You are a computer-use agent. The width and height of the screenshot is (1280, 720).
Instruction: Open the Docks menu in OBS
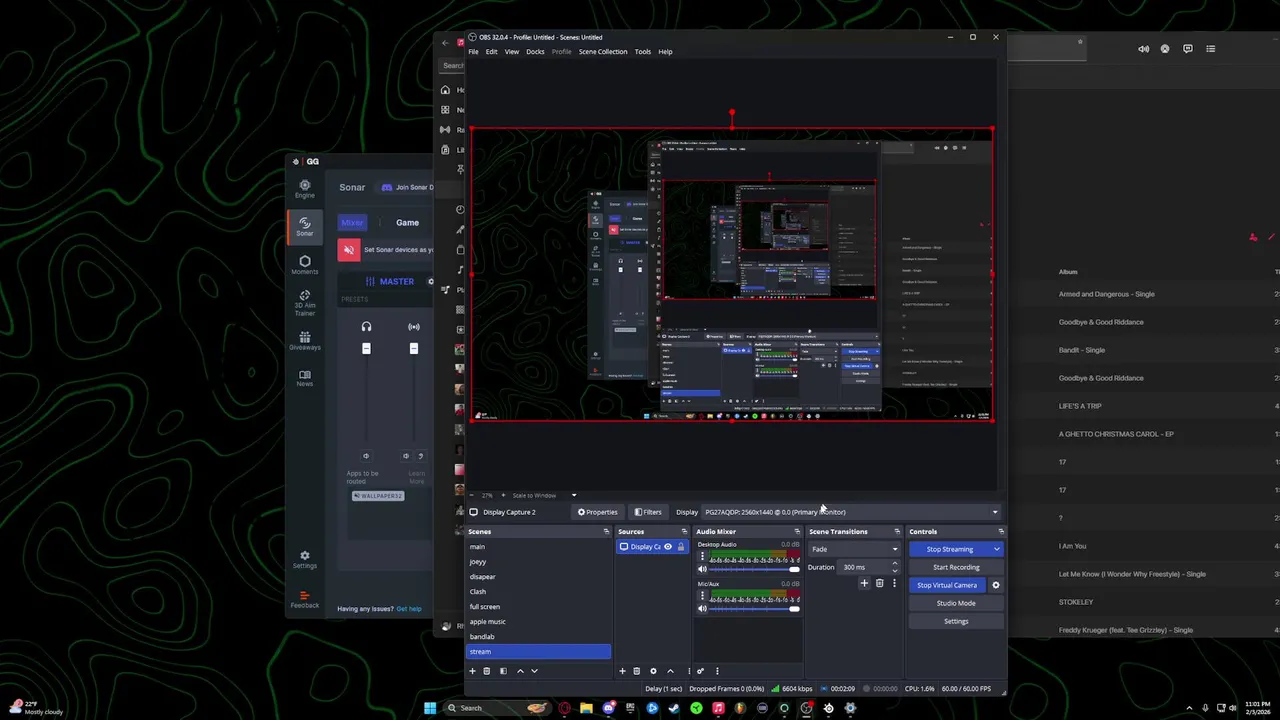point(535,51)
